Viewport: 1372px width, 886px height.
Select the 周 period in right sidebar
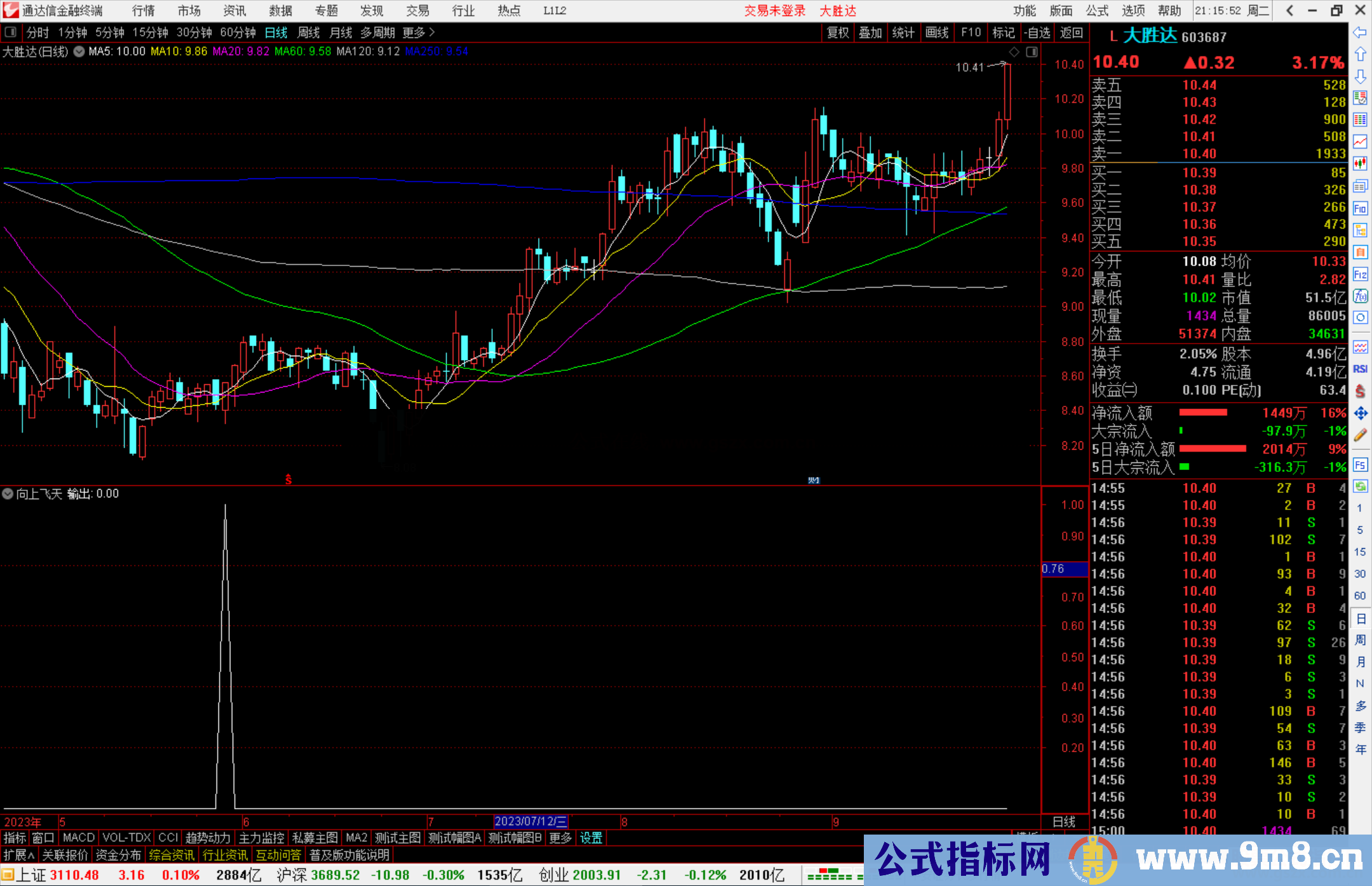(x=1360, y=640)
